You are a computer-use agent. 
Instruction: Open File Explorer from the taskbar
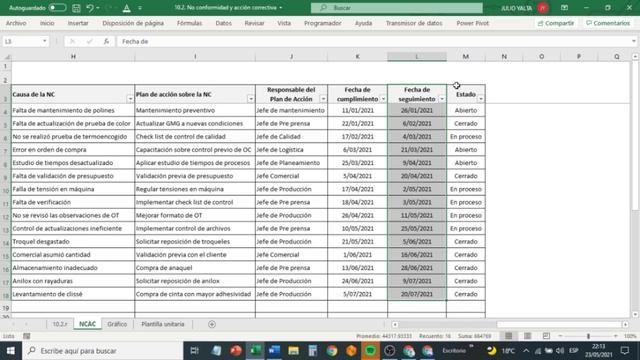[293, 351]
